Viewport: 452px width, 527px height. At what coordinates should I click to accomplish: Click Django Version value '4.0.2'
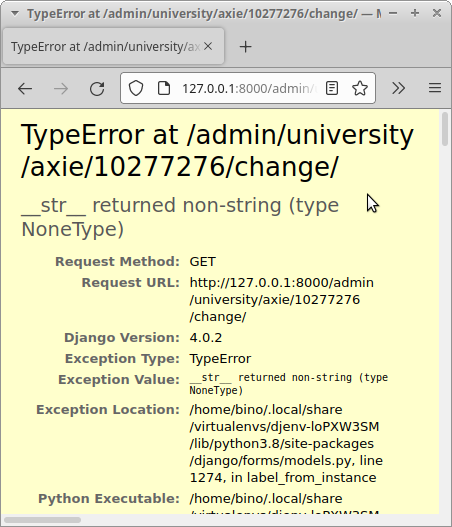[206, 338]
